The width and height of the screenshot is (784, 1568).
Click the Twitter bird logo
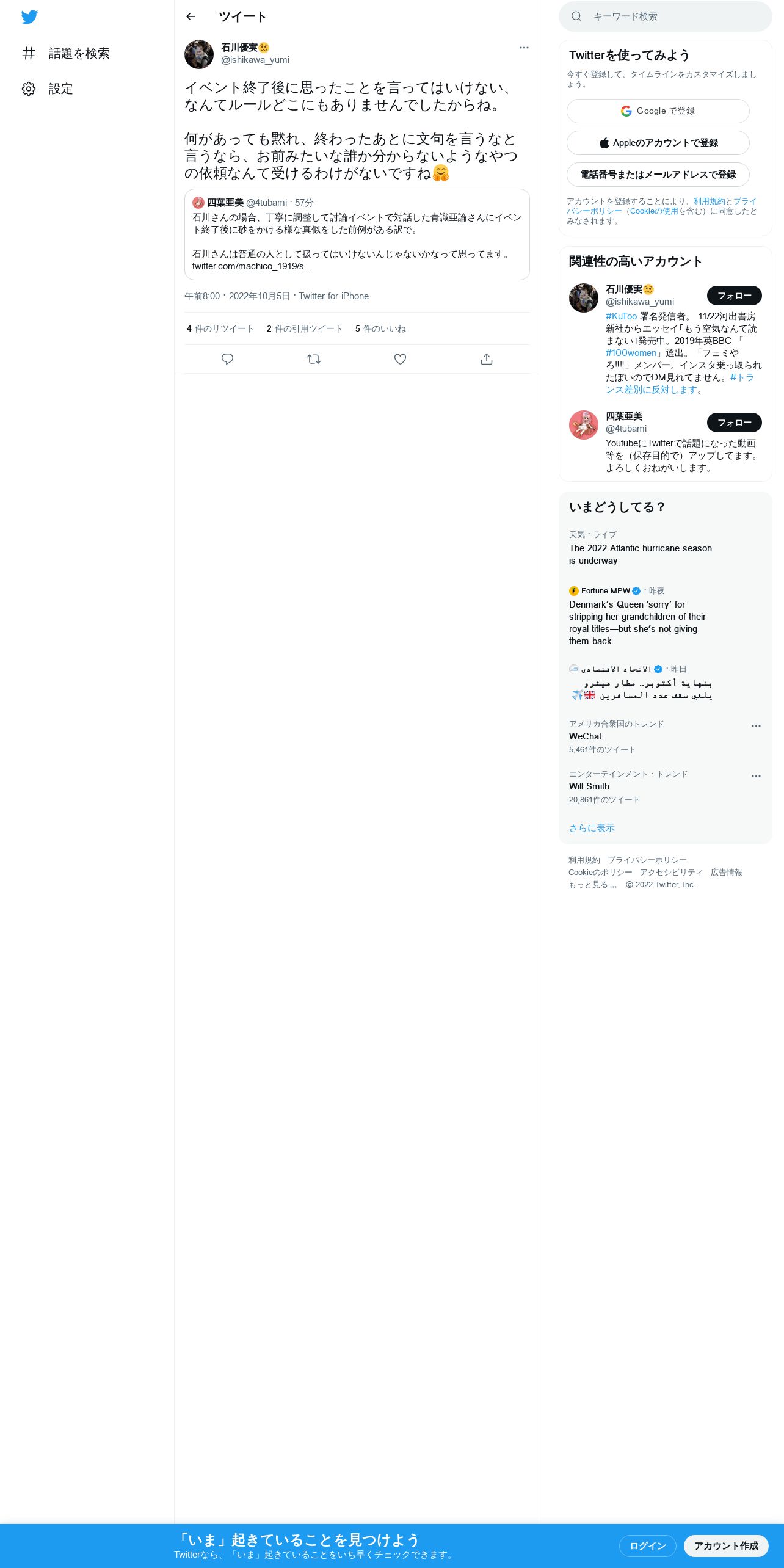pyautogui.click(x=29, y=17)
